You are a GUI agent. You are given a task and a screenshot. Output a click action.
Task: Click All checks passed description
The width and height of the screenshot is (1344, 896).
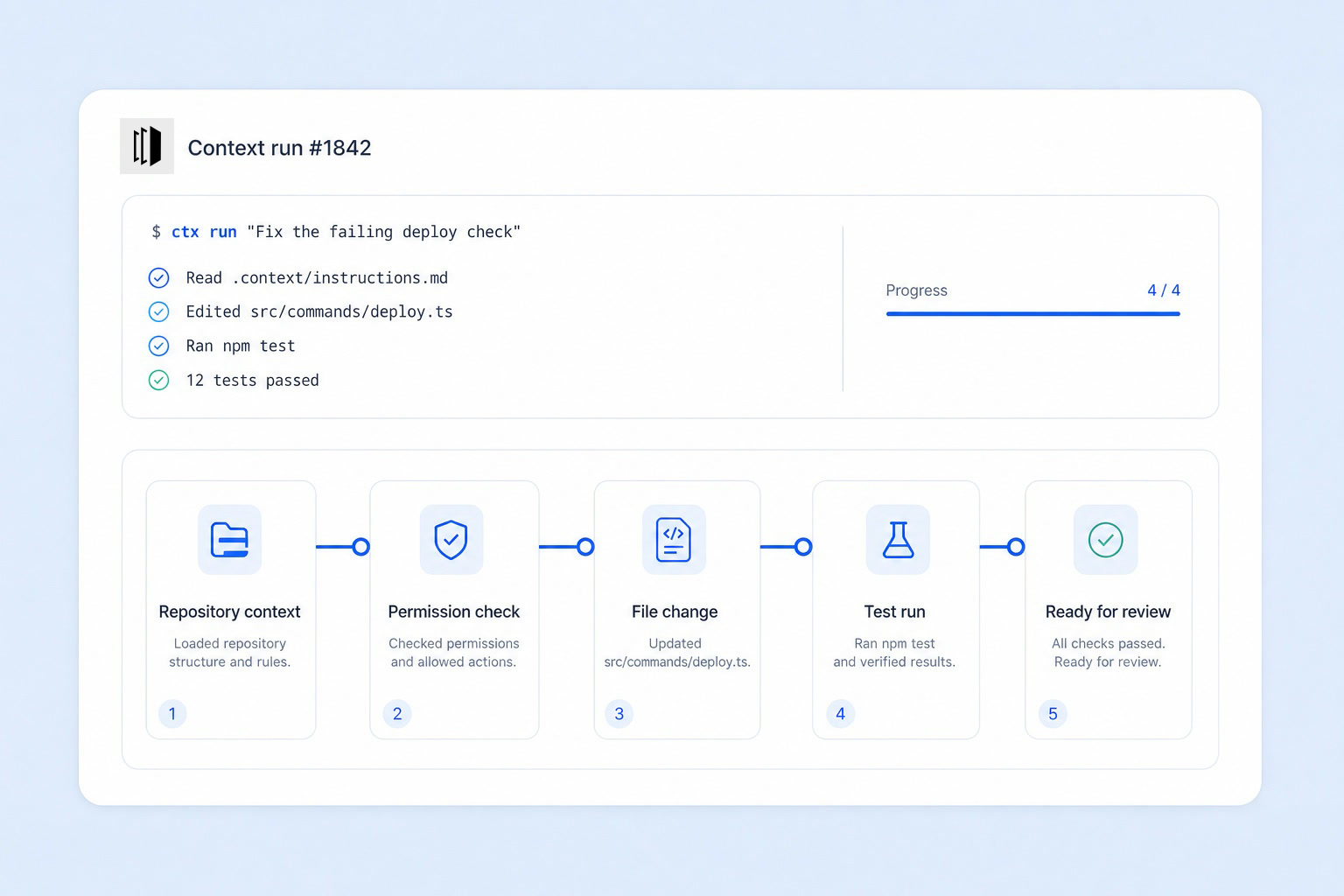[1108, 653]
